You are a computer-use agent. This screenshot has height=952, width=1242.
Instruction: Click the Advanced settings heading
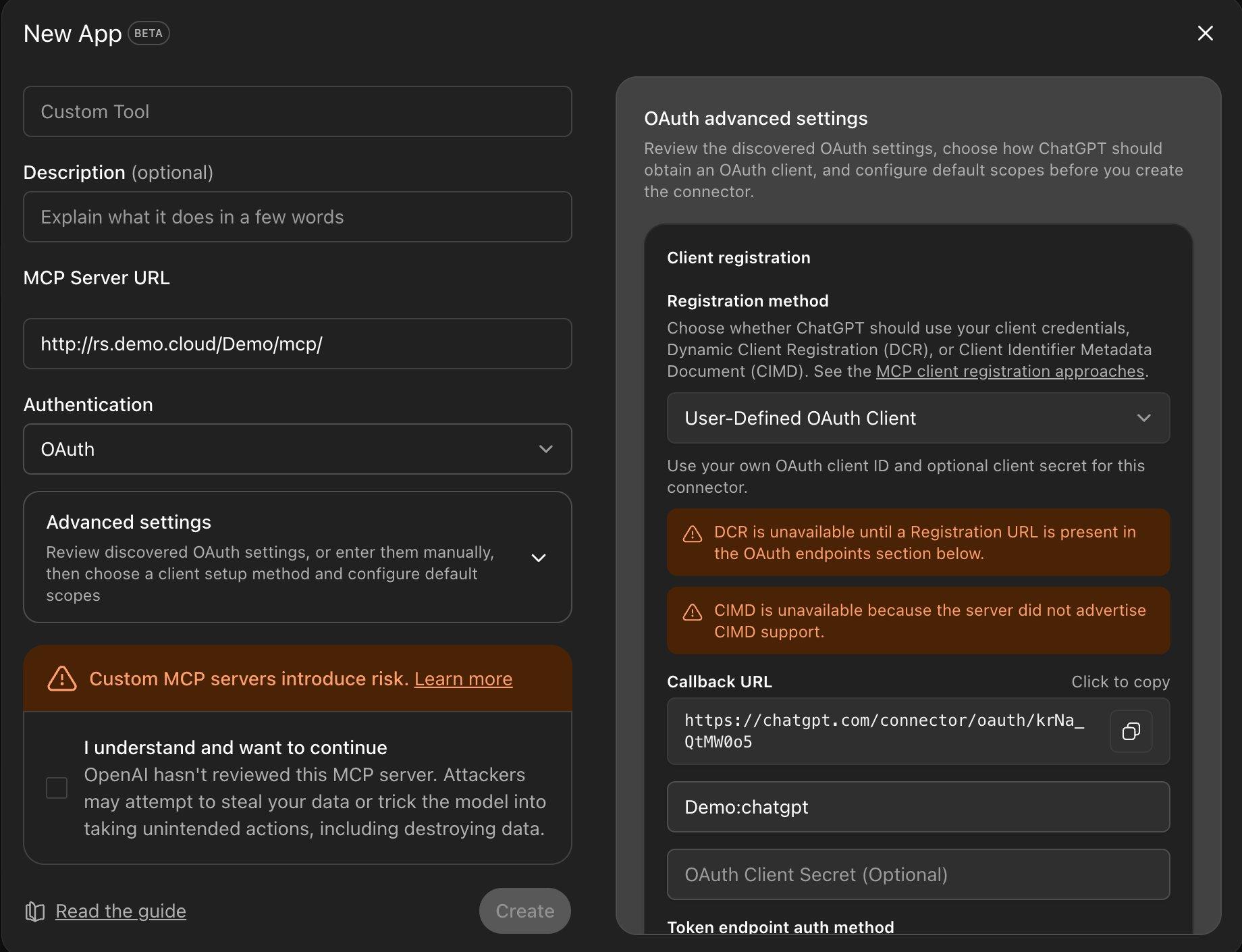tap(129, 522)
